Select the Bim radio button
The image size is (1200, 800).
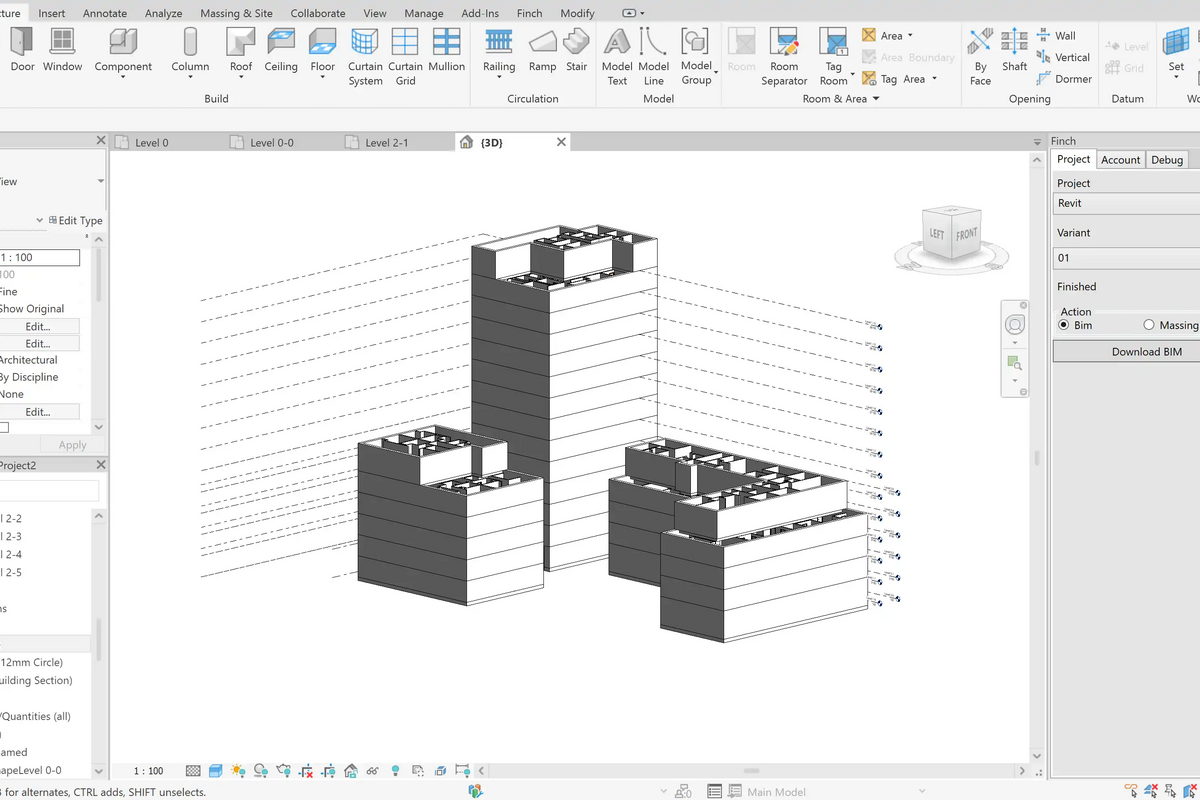pyautogui.click(x=1065, y=325)
